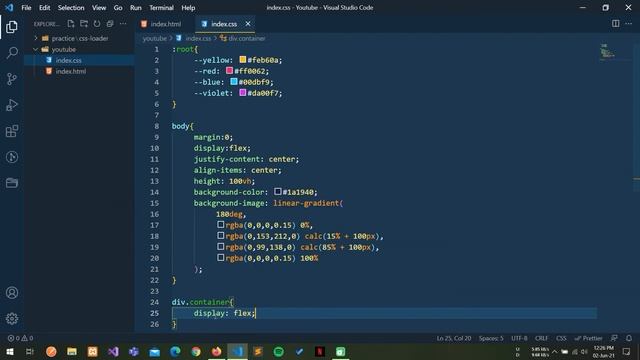Open Netflix from the taskbar
This screenshot has height=360, width=640.
click(320, 351)
